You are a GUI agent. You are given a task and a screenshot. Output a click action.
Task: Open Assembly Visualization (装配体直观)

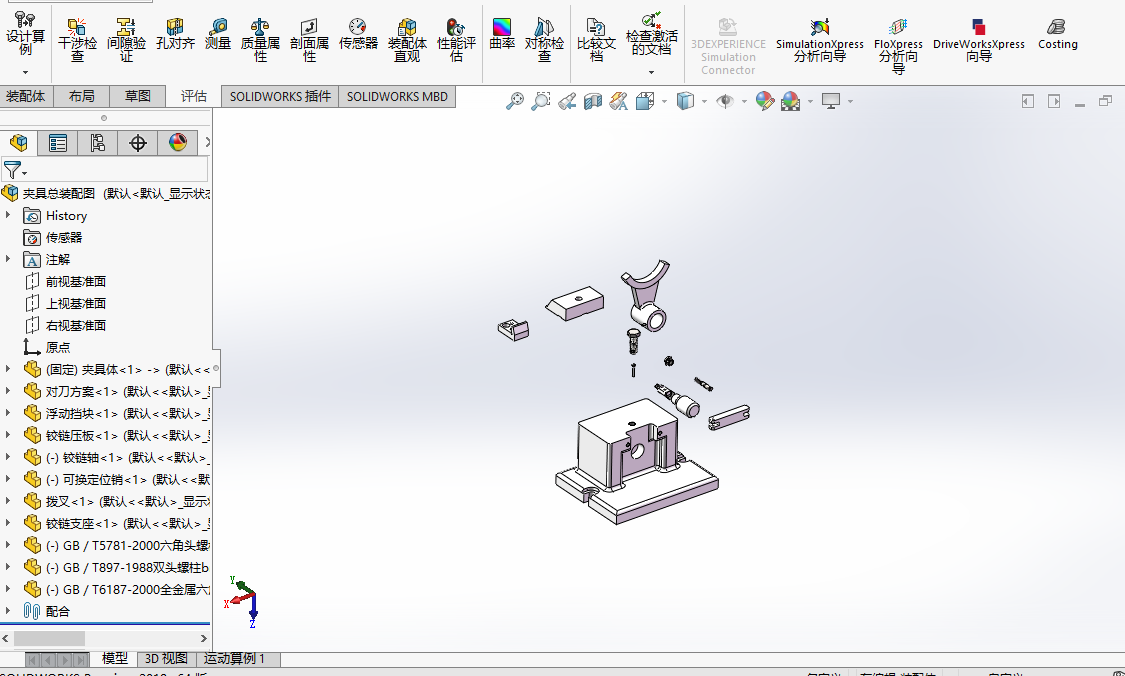coord(407,39)
